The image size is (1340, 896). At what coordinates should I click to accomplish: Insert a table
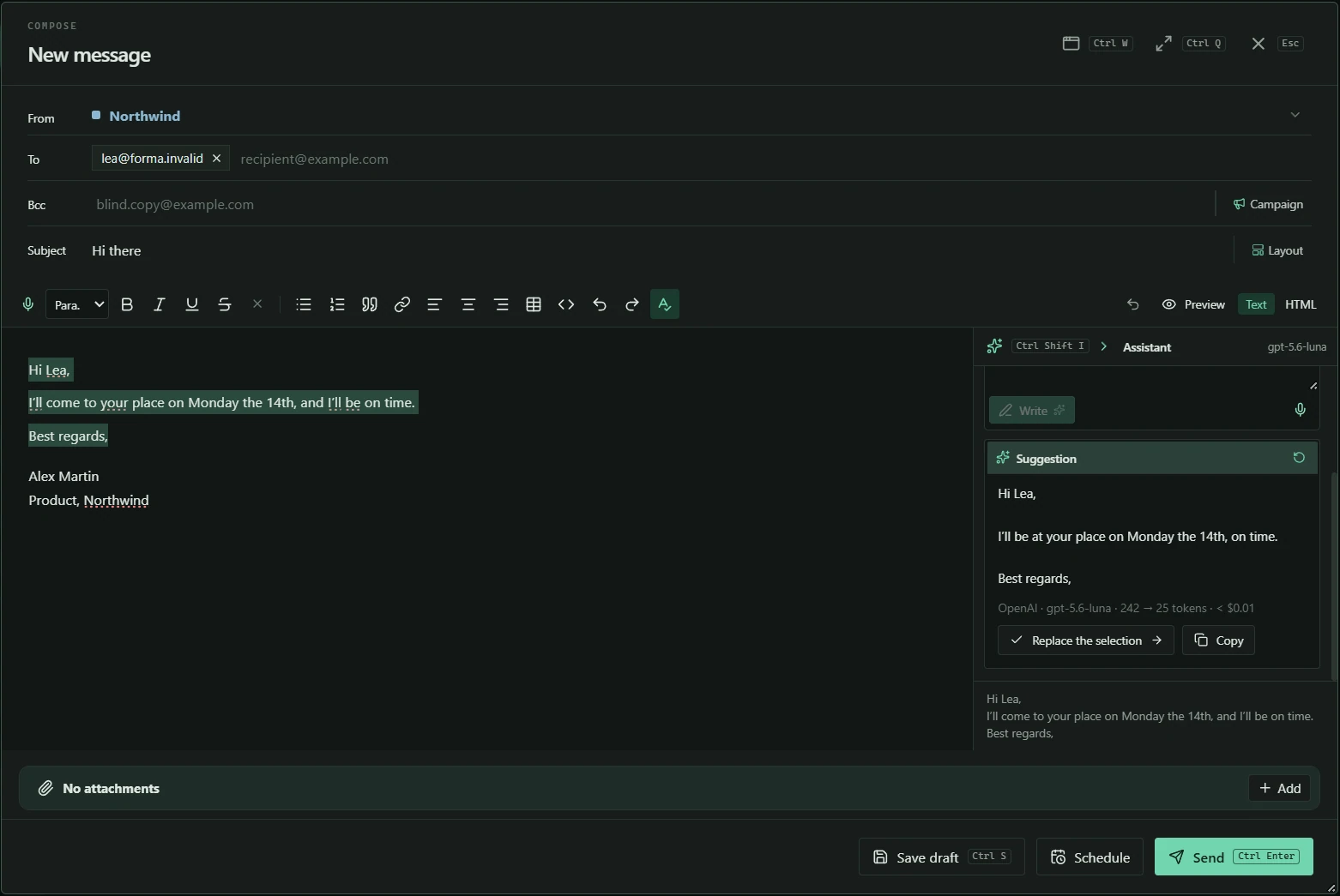point(534,304)
